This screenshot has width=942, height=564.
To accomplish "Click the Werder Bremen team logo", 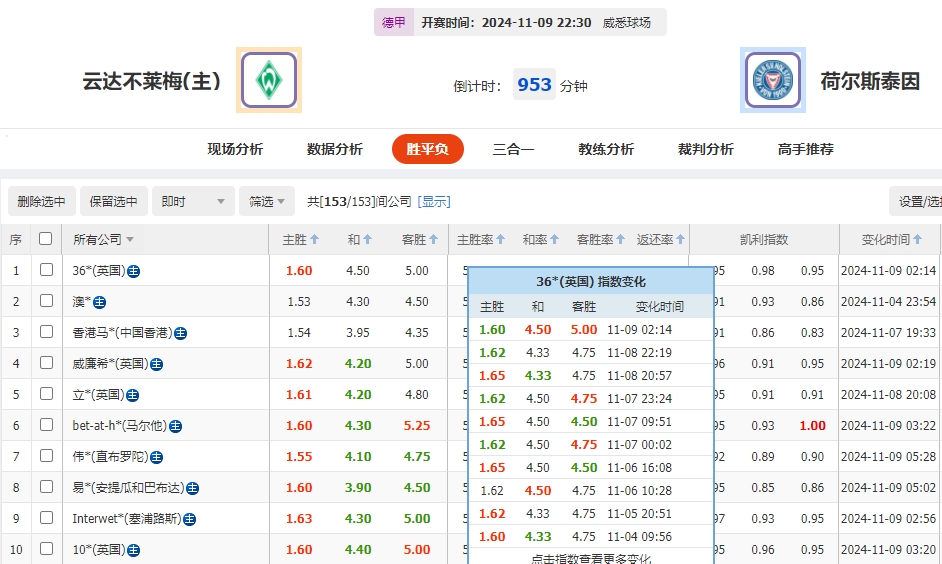I will coord(268,80).
